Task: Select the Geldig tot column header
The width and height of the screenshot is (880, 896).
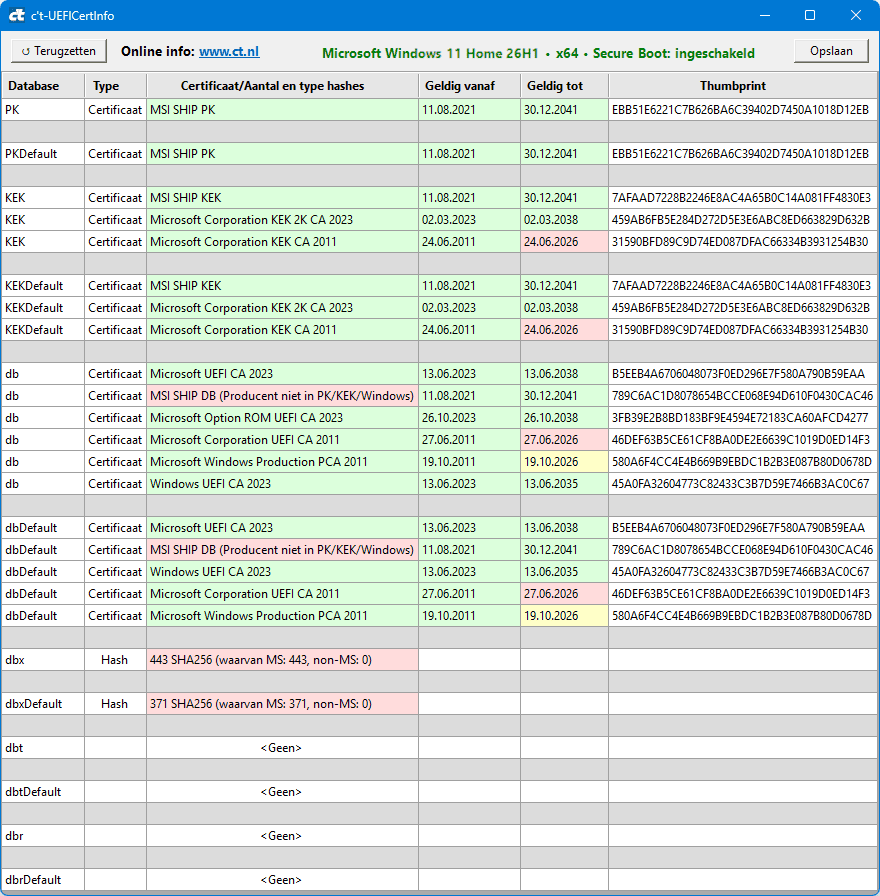Action: tap(564, 86)
